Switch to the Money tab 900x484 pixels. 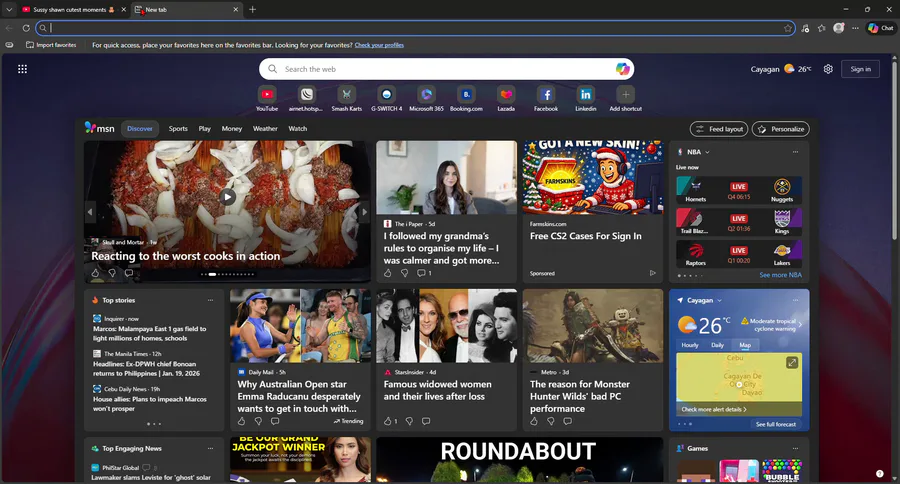(232, 129)
